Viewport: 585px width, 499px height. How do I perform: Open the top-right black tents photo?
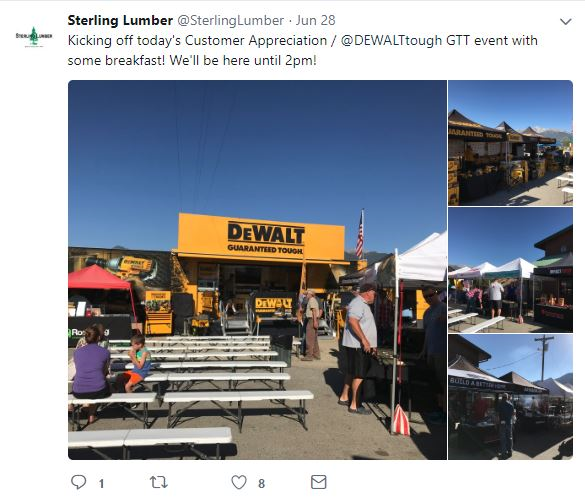click(510, 143)
